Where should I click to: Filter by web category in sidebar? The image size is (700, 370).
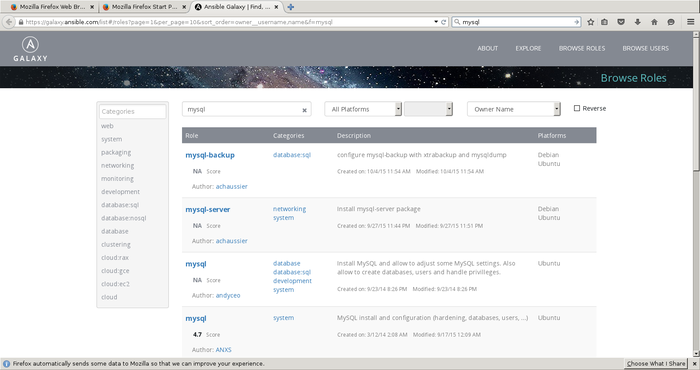[x=107, y=126]
